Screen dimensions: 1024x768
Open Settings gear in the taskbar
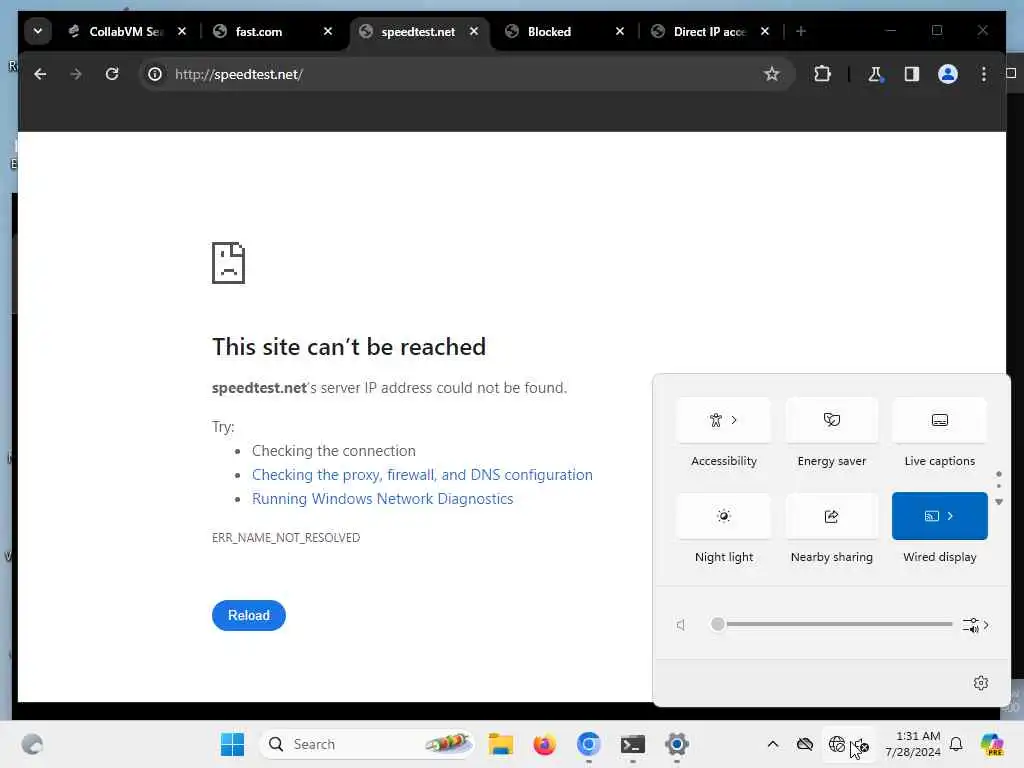(x=677, y=744)
